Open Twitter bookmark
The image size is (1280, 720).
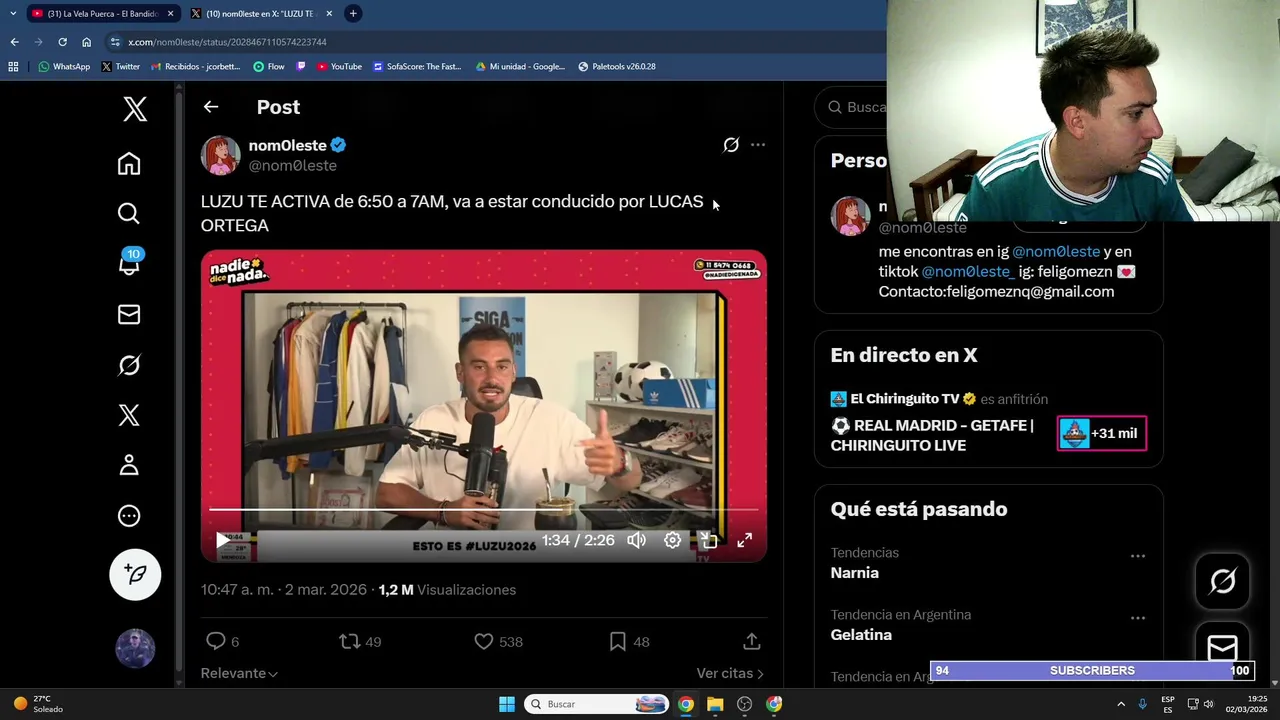pyautogui.click(x=120, y=67)
